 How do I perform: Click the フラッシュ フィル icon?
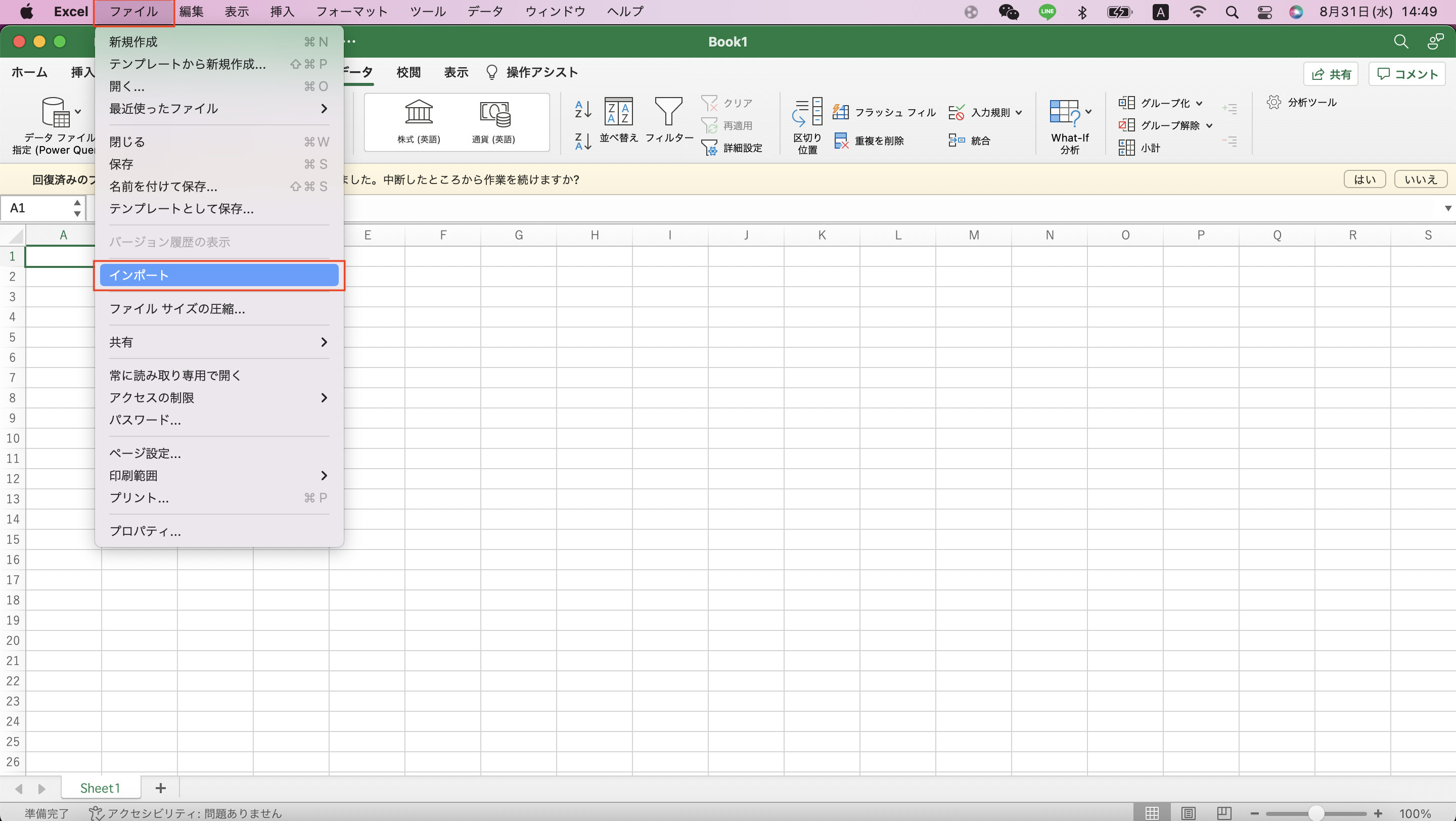pos(840,112)
